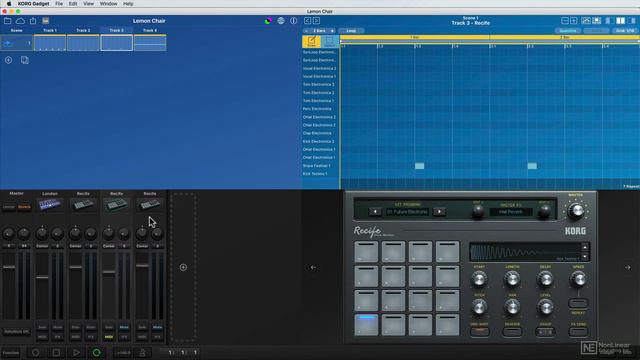The height and width of the screenshot is (360, 640).
Task: Step sample up in waveform display
Action: 585,247
